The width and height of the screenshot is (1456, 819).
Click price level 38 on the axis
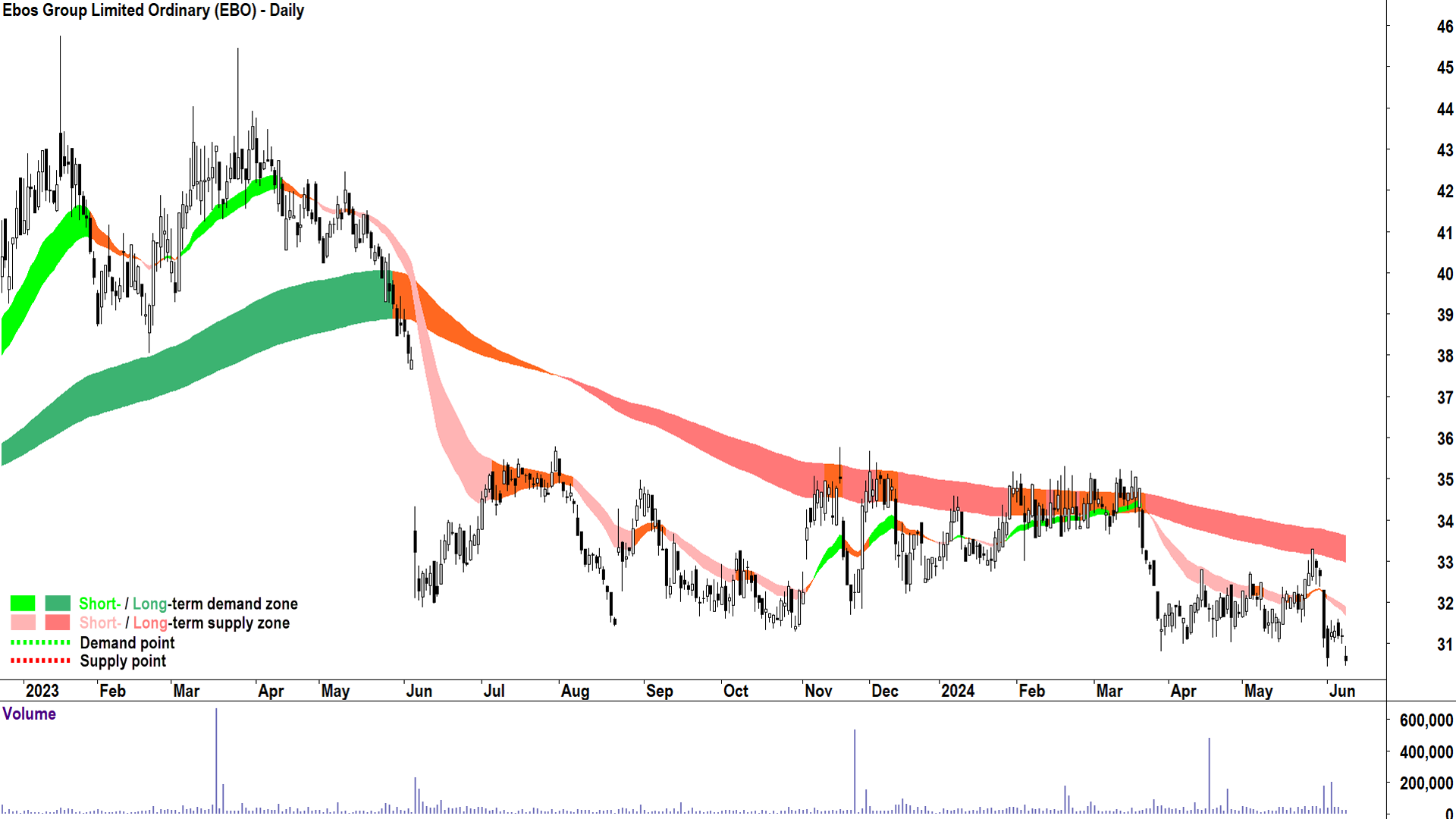1445,356
